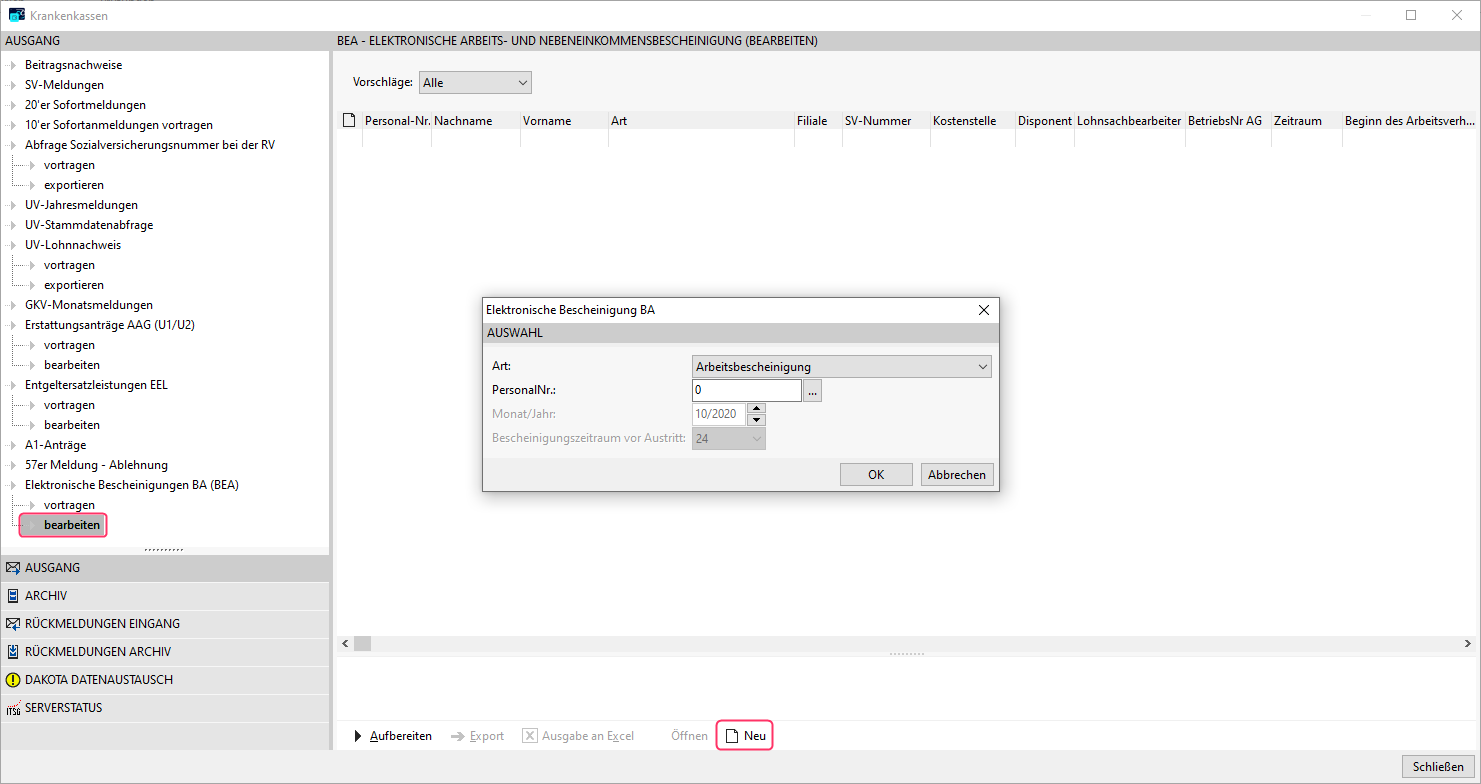This screenshot has height=784, width=1481.
Task: Sort by Filiale column header
Action: click(x=818, y=121)
